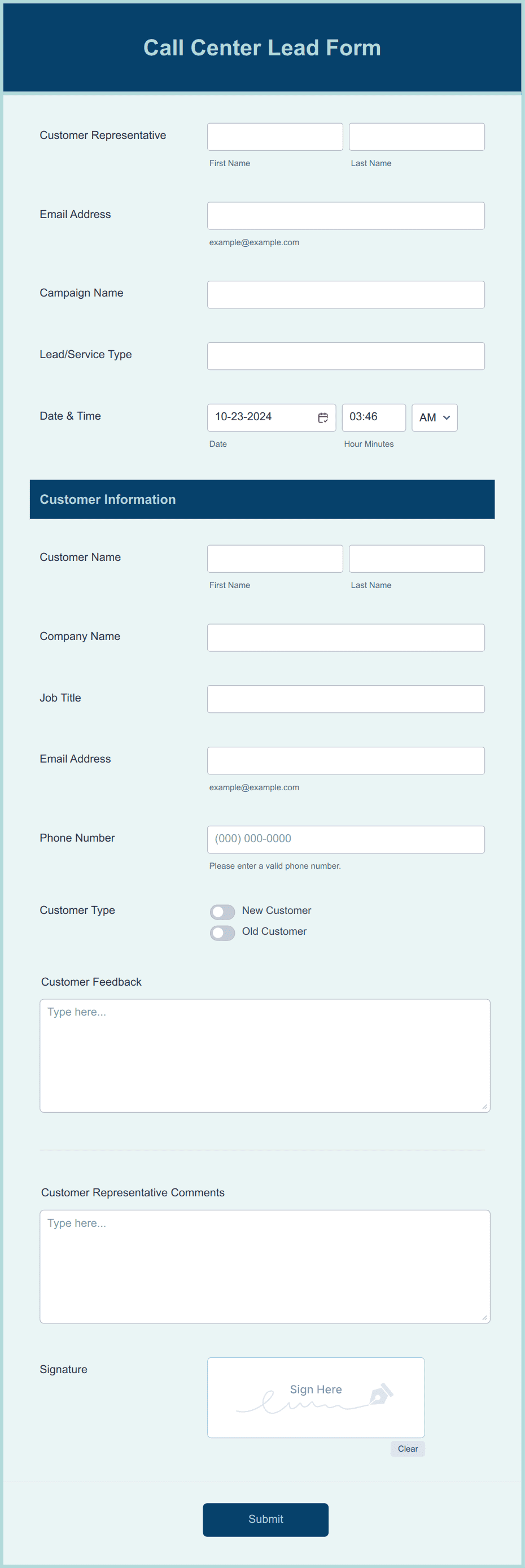The height and width of the screenshot is (1568, 525).
Task: Click the Customer Name First Name box
Action: [x=274, y=558]
